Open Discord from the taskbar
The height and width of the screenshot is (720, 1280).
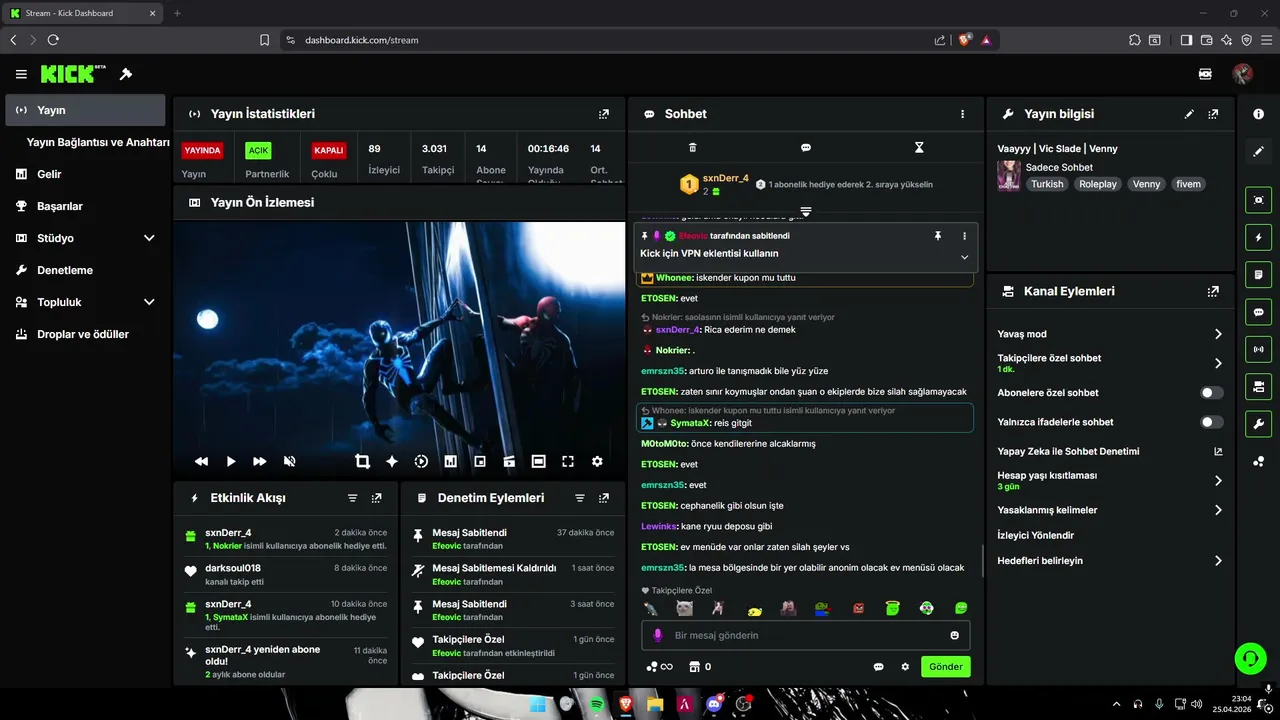(x=714, y=704)
